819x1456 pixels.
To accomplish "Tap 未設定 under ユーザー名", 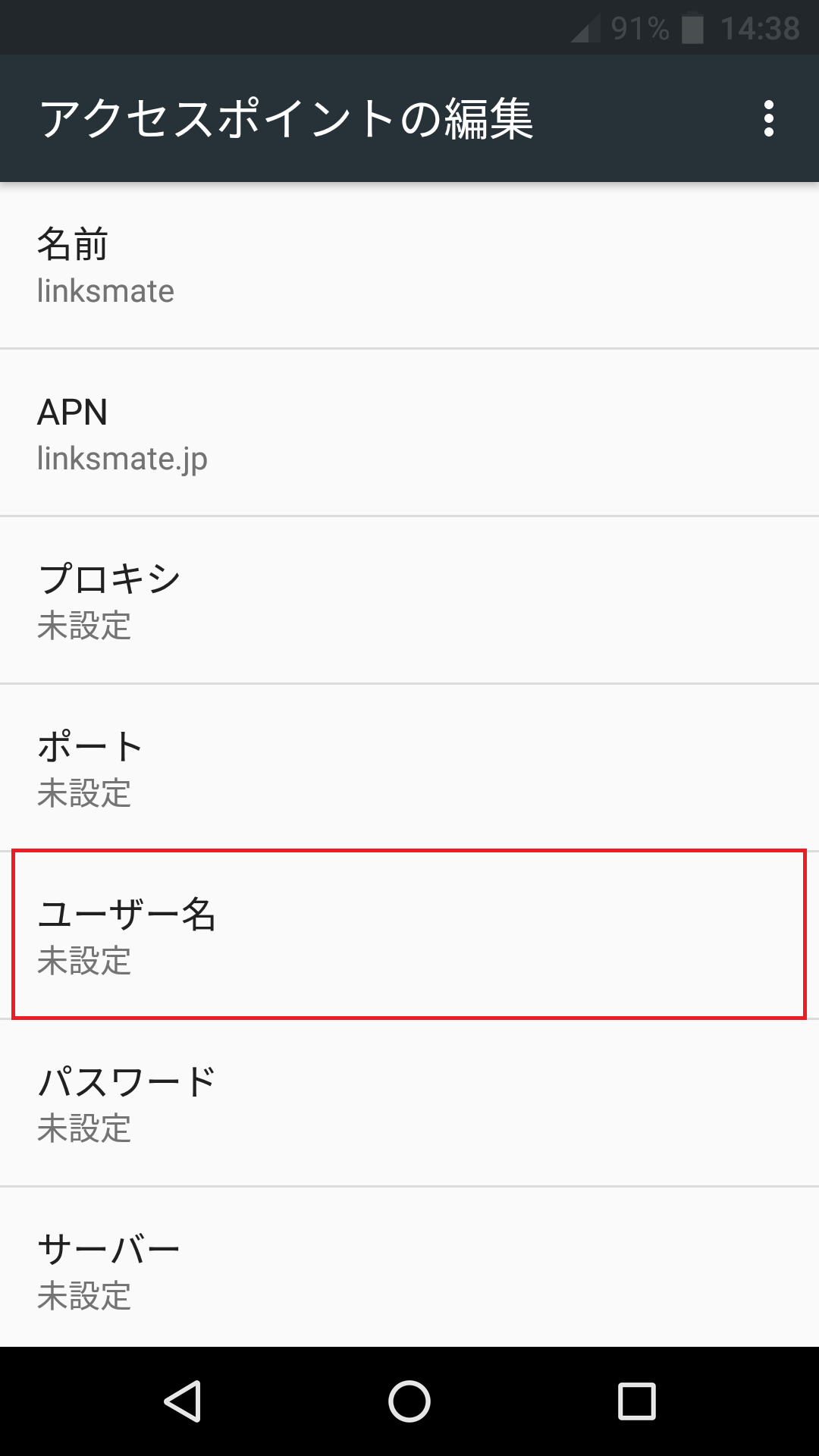I will tap(83, 963).
